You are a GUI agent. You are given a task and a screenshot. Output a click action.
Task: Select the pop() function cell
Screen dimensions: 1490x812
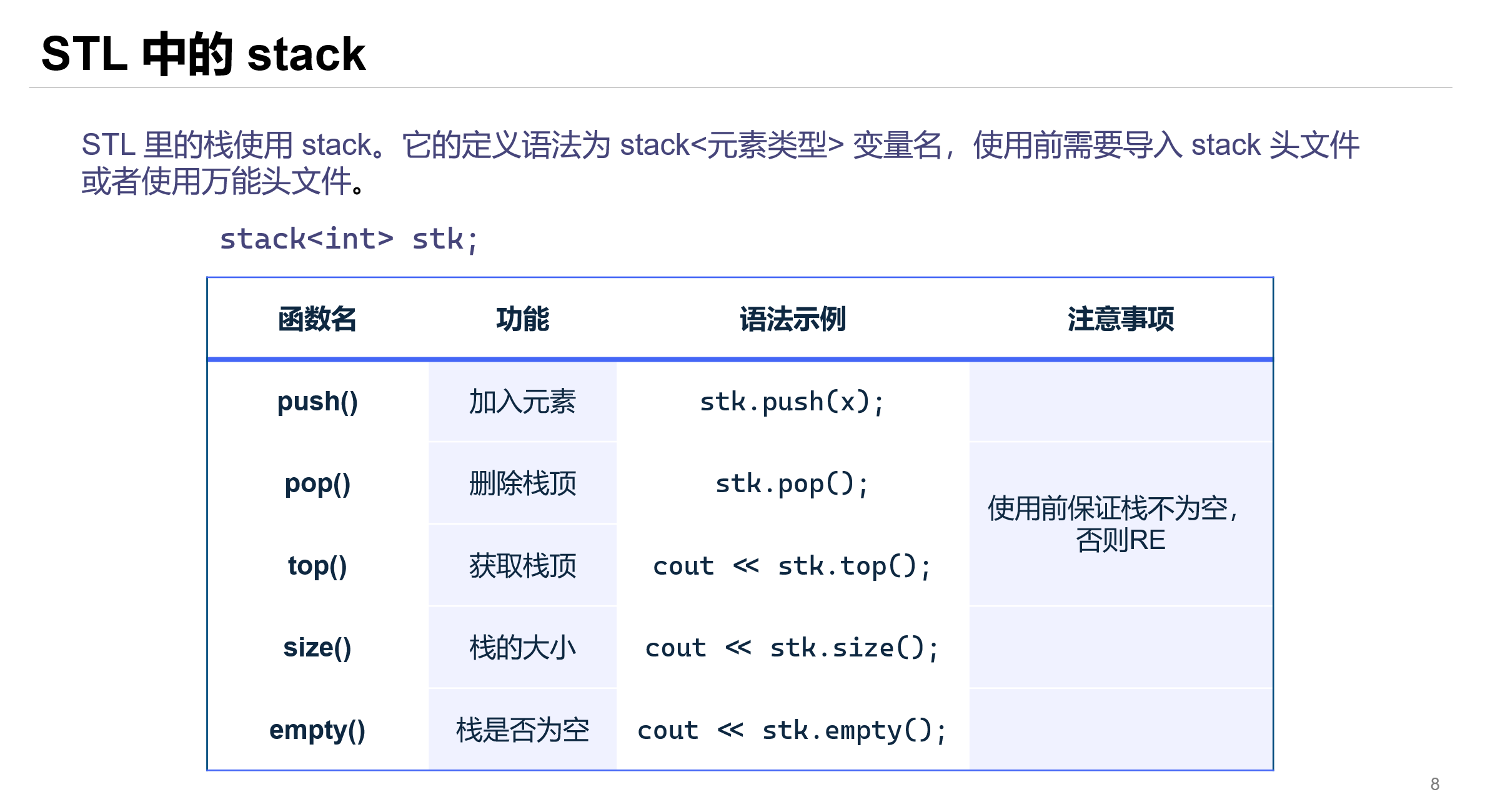pos(317,483)
